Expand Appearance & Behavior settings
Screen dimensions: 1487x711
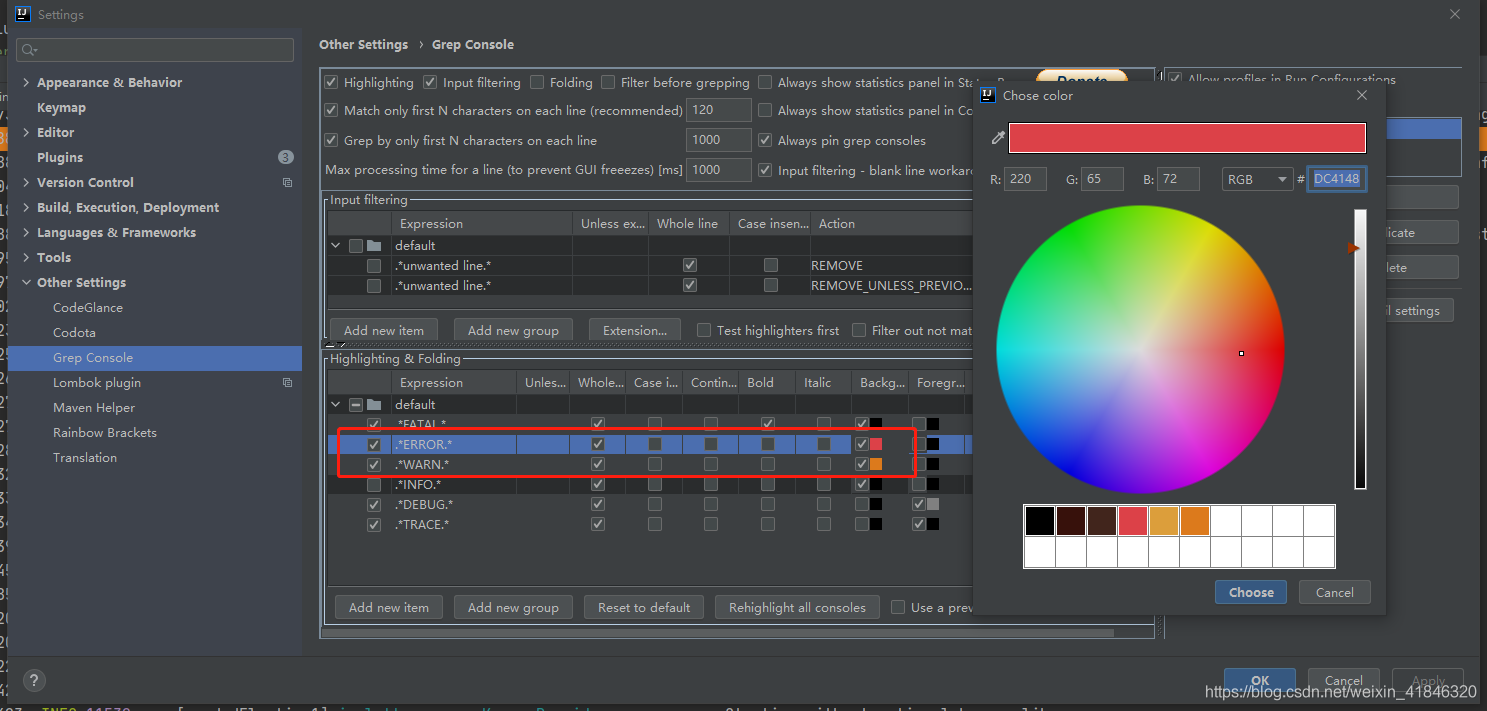[26, 83]
